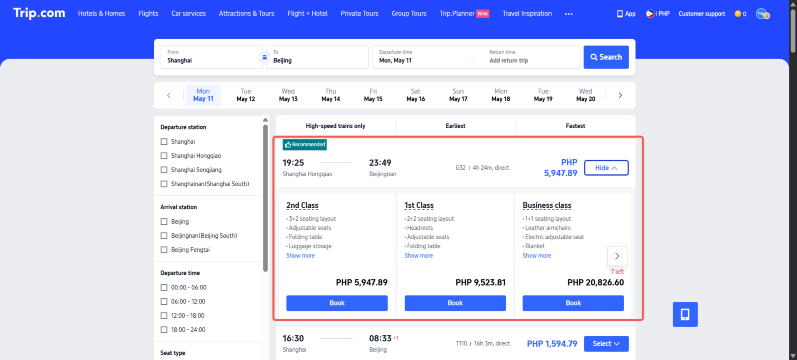Open Car services menu
The image size is (797, 360).
[x=189, y=14]
